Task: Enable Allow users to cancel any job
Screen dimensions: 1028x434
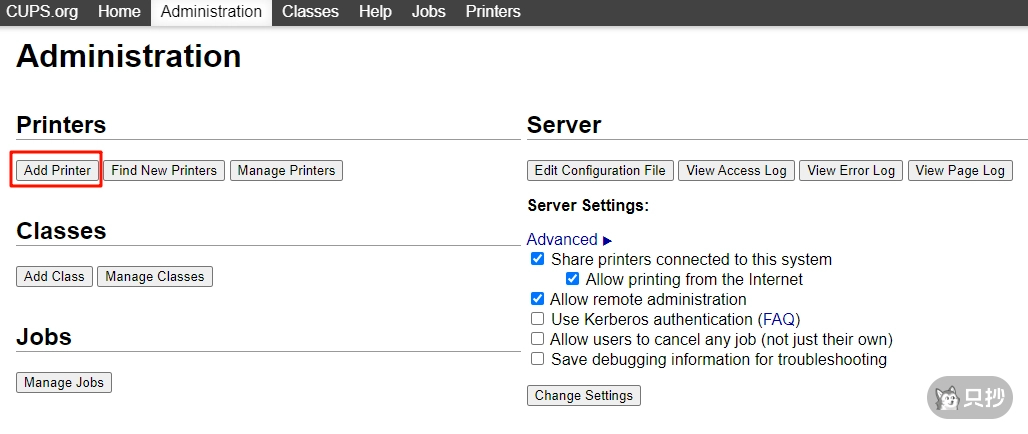Action: tap(538, 340)
